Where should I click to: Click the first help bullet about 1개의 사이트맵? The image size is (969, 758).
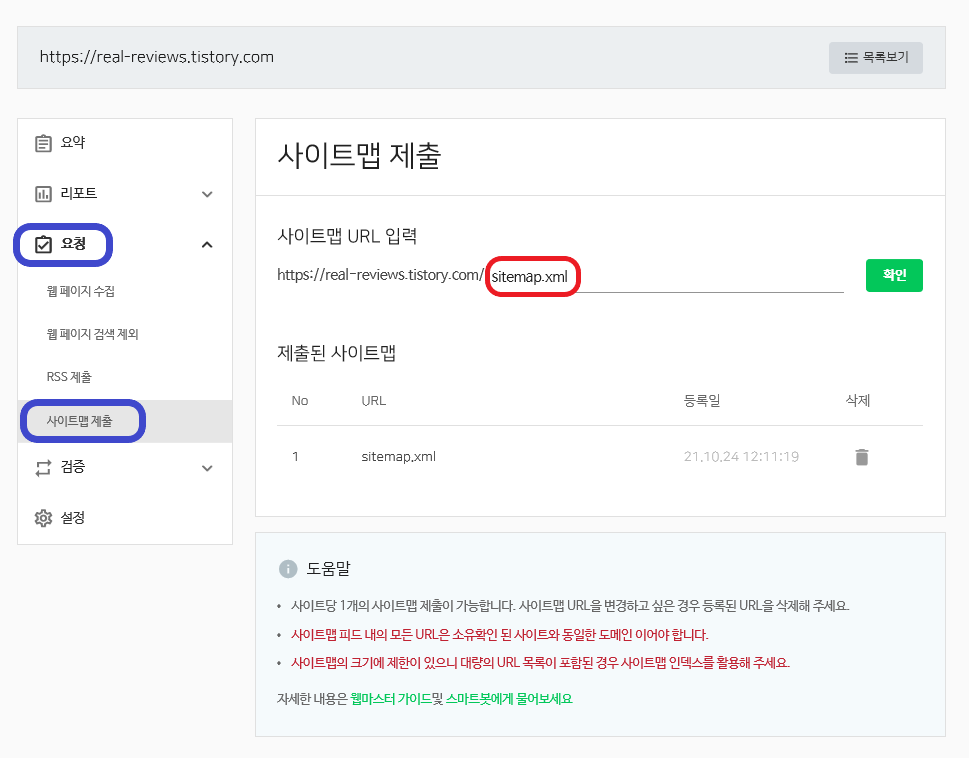click(570, 605)
